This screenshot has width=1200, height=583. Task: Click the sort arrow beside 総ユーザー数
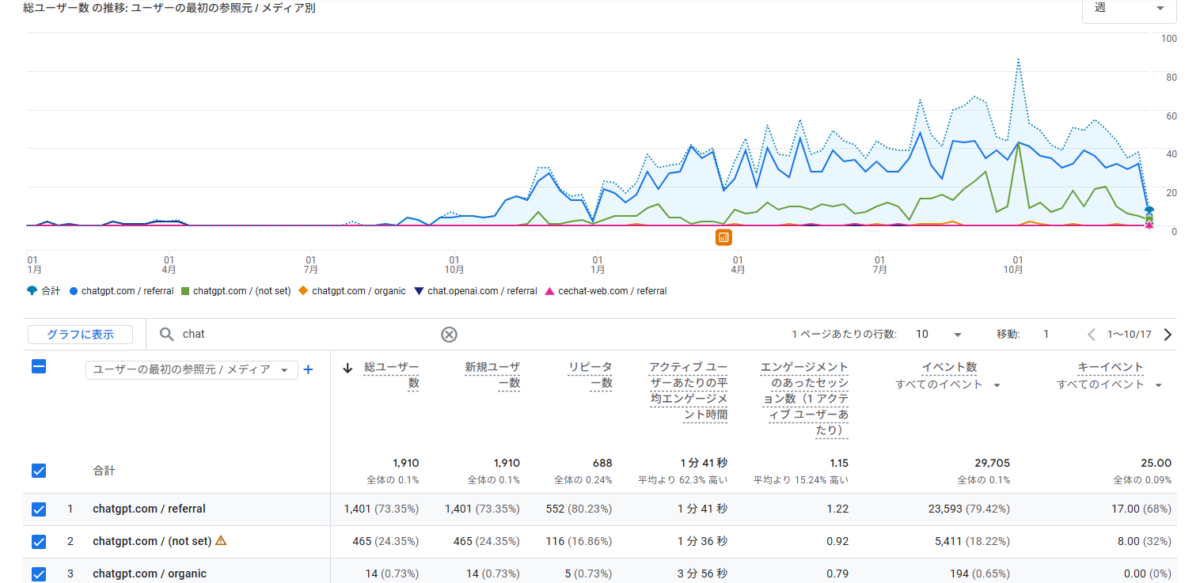348,368
